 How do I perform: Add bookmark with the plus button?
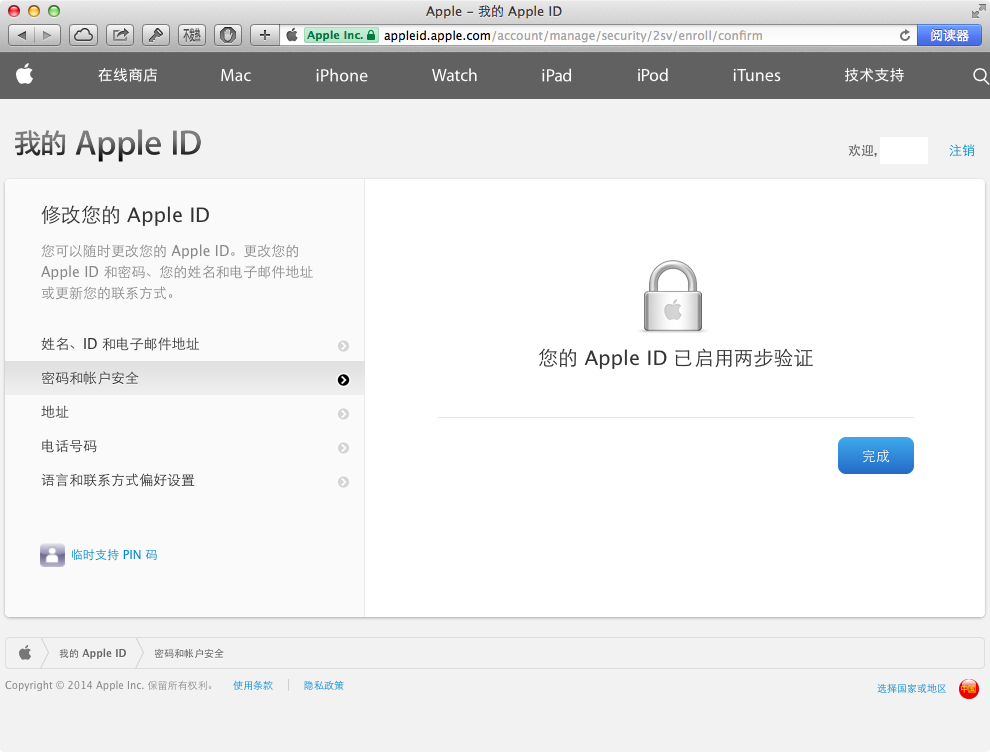click(265, 35)
